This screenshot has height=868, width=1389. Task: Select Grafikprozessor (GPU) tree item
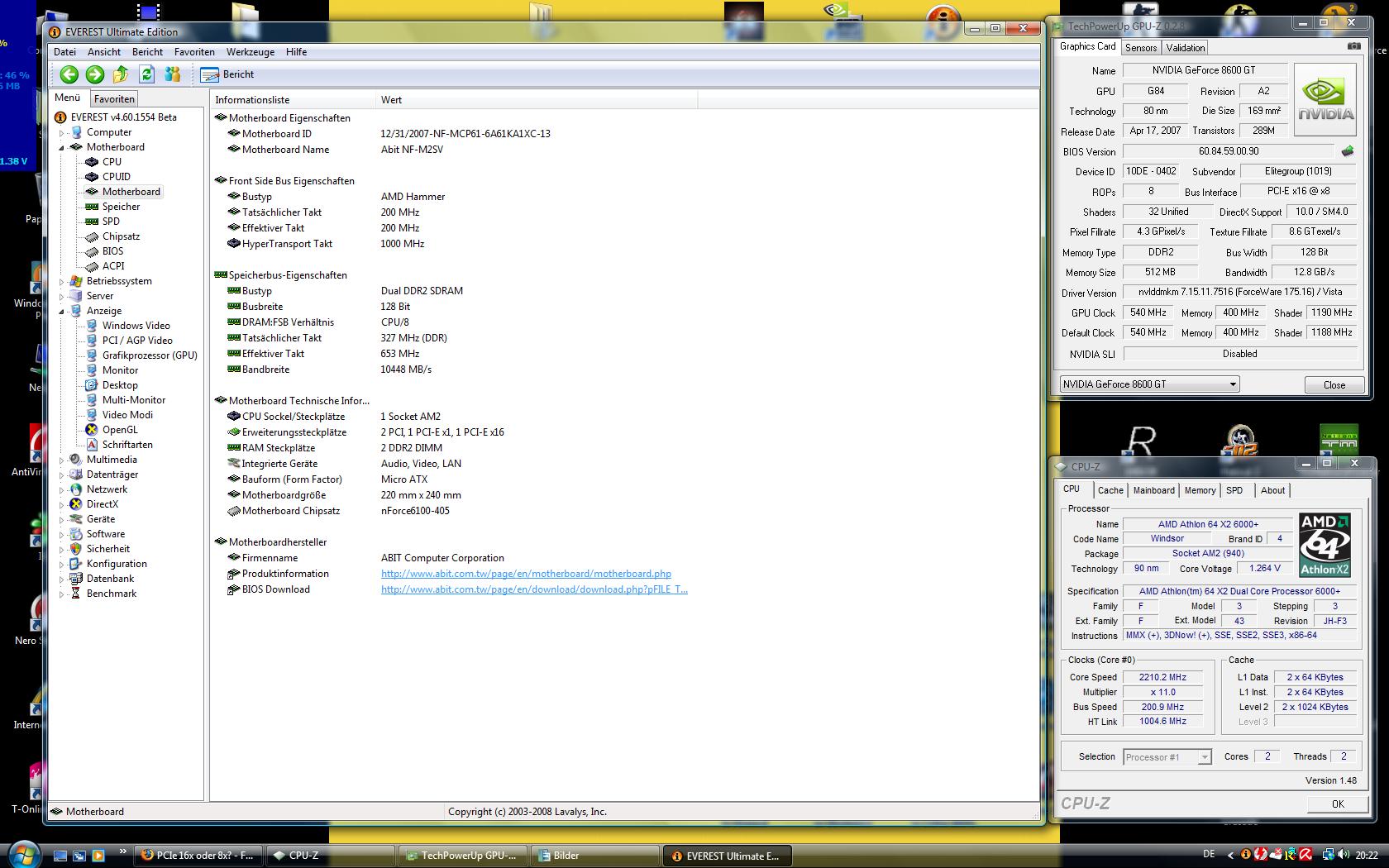tap(150, 355)
